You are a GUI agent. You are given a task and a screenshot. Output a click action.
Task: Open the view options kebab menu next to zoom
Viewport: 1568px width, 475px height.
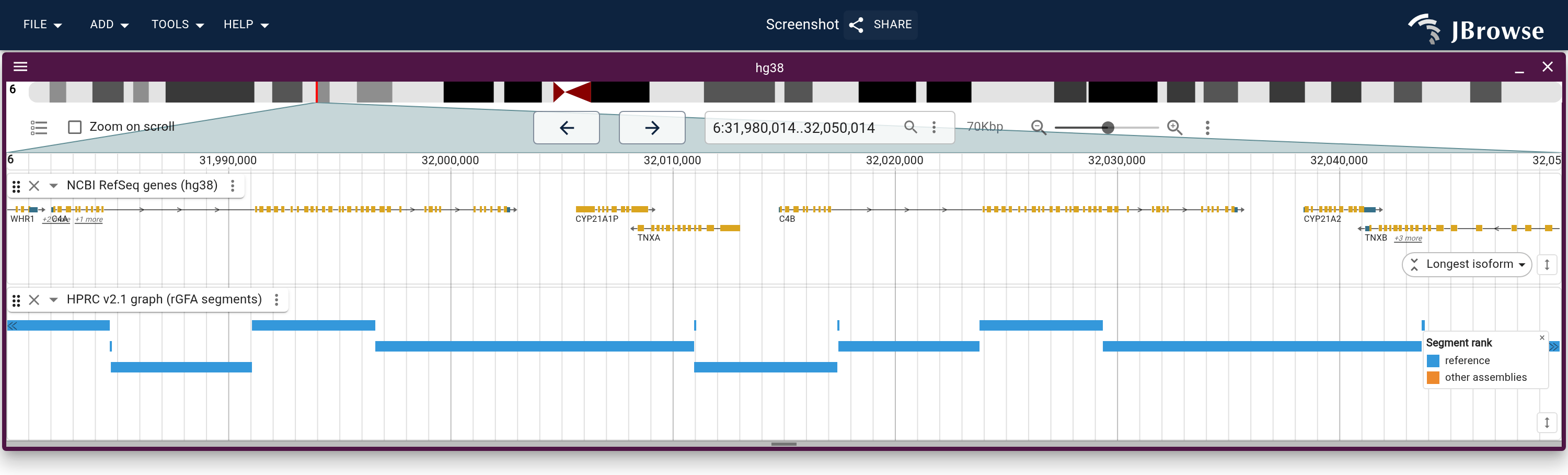[x=1207, y=127]
